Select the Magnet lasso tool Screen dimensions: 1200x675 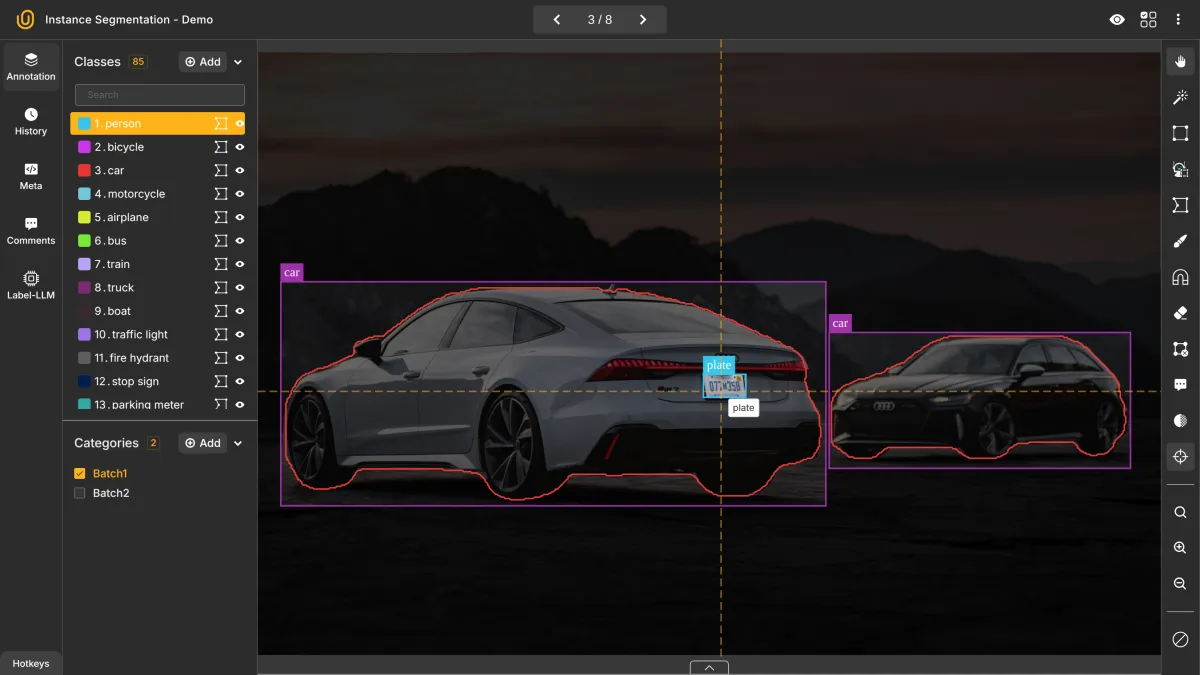click(x=1178, y=277)
